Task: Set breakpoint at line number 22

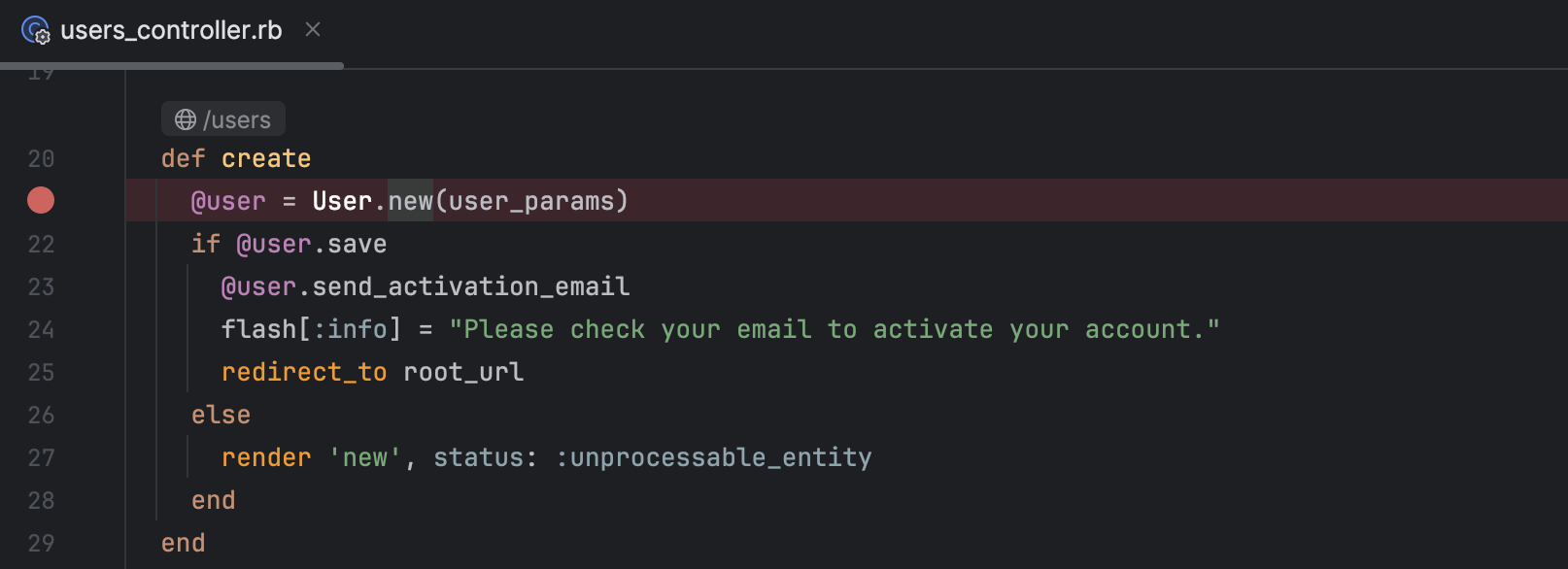Action: (41, 244)
